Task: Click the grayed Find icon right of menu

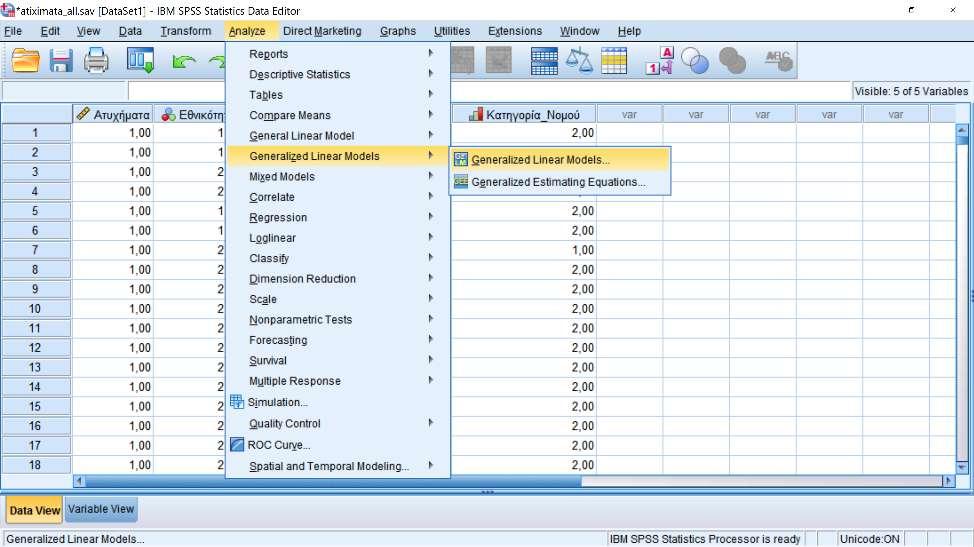Action: tap(463, 61)
